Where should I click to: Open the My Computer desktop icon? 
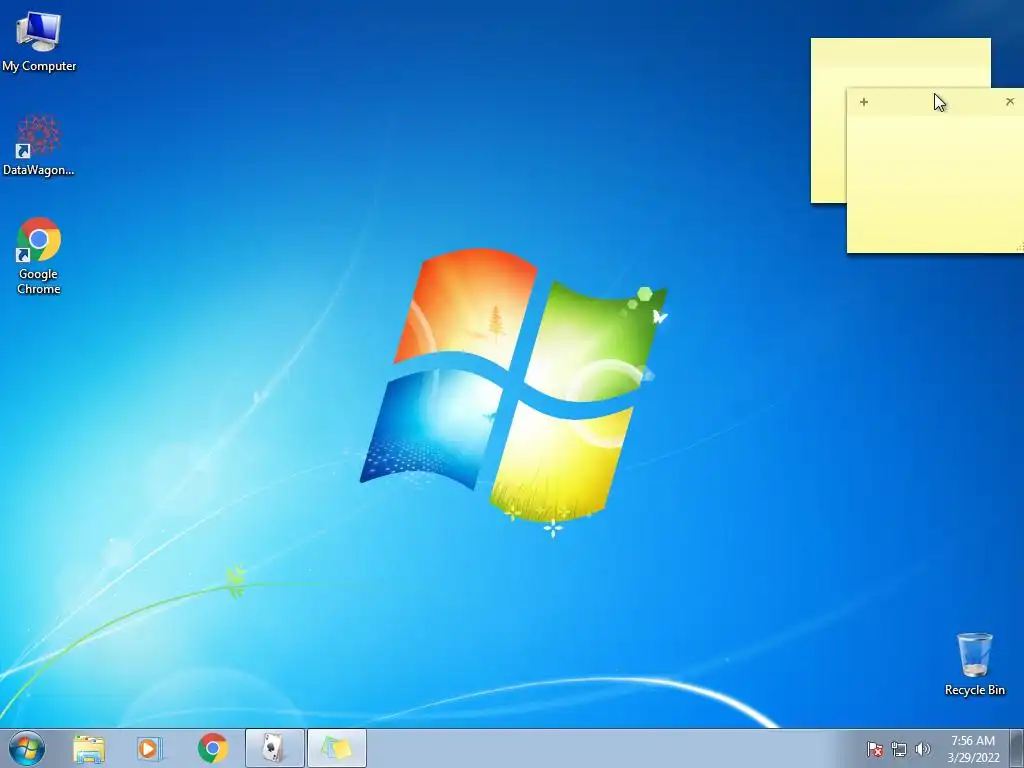(39, 41)
